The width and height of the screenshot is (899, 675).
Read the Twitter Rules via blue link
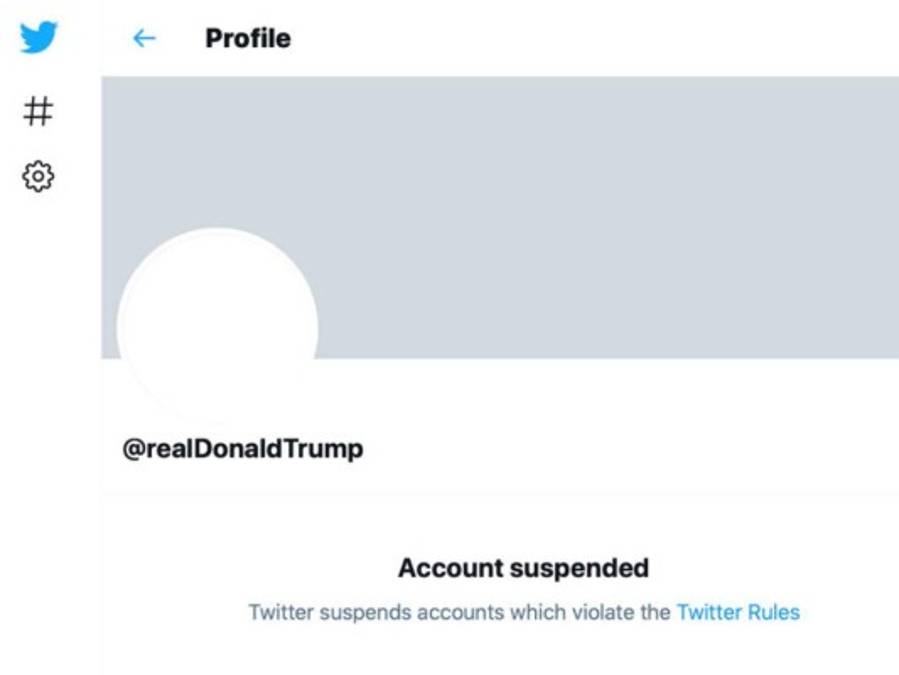point(738,612)
